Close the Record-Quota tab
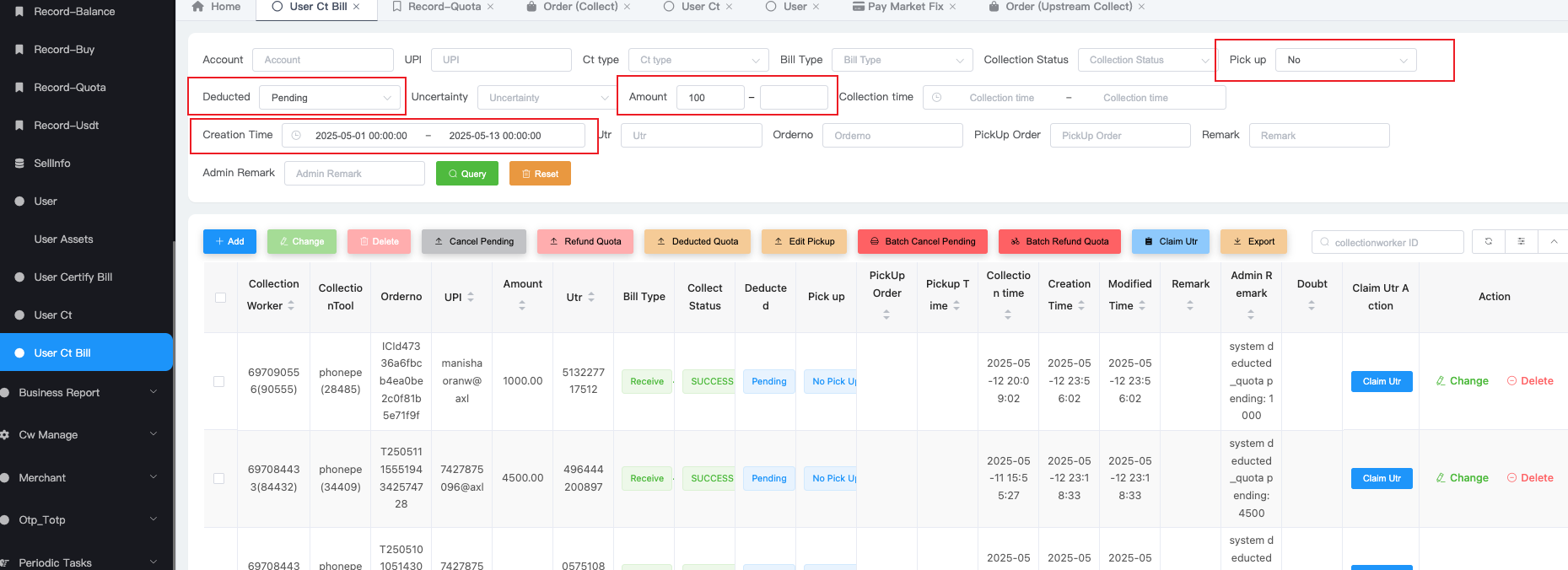The image size is (1568, 570). (491, 7)
